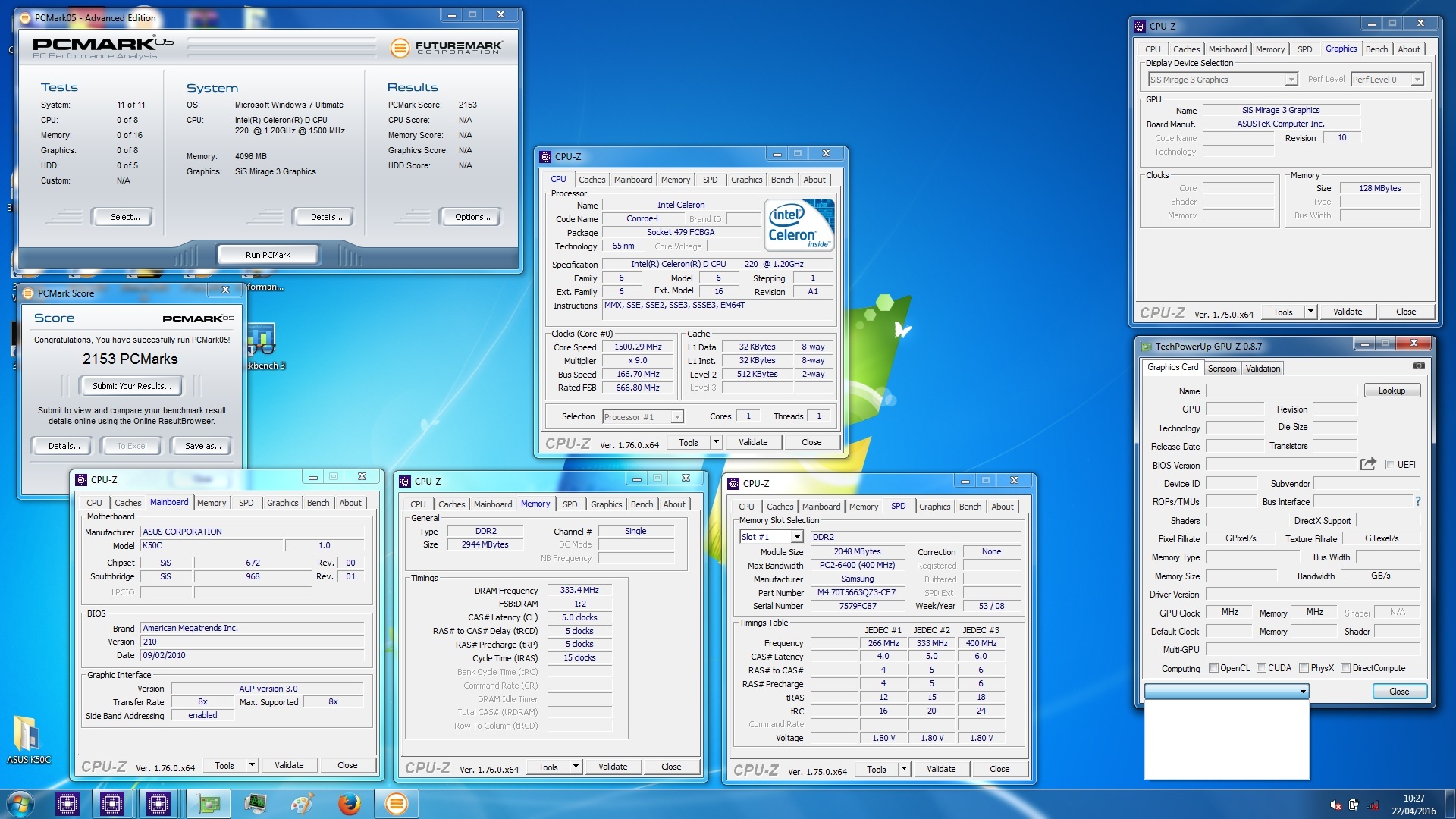Click Validate in CPU-Z CPU window
Image resolution: width=1456 pixels, height=819 pixels.
click(x=753, y=442)
